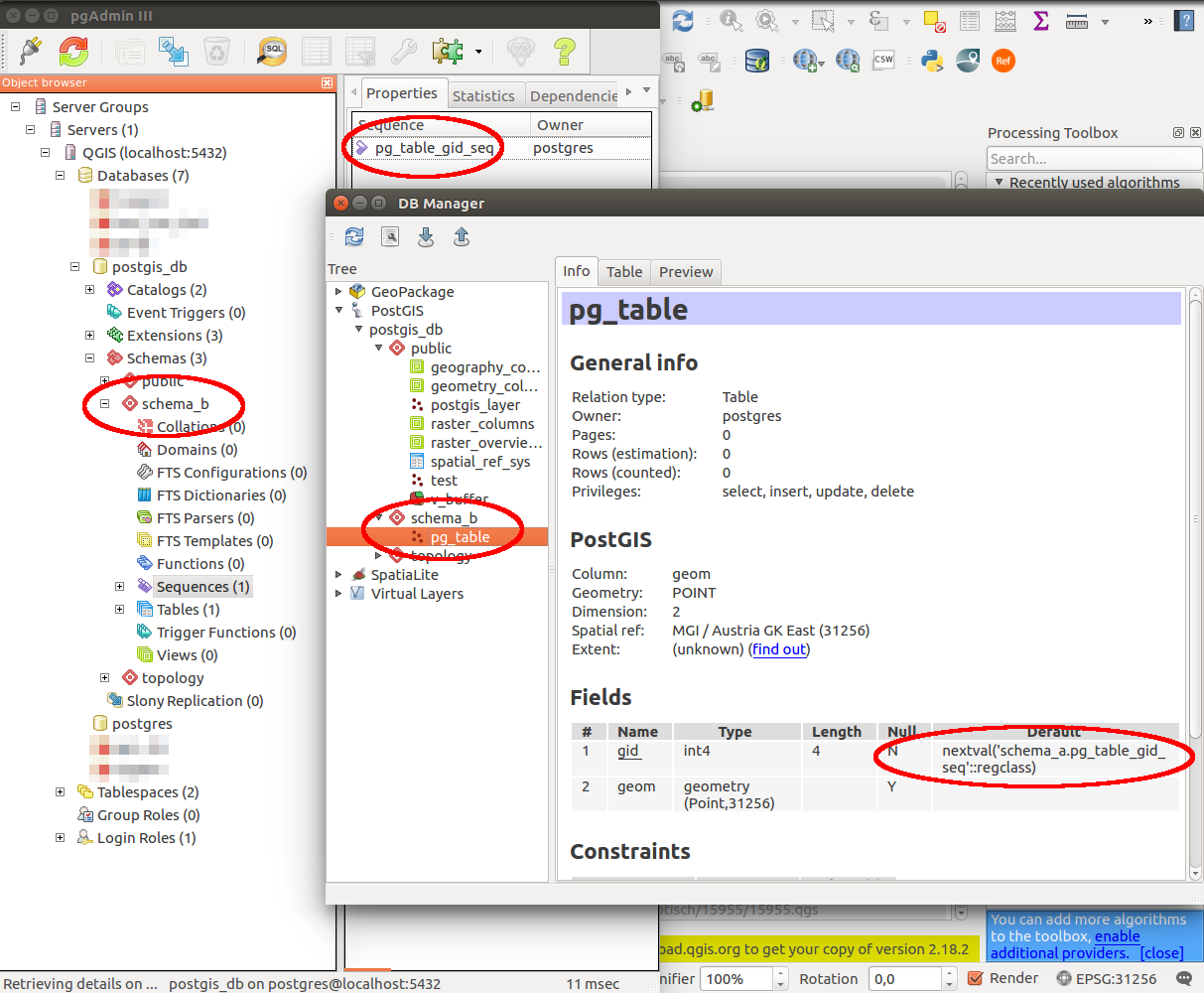Click the Views (0) node

tap(187, 655)
